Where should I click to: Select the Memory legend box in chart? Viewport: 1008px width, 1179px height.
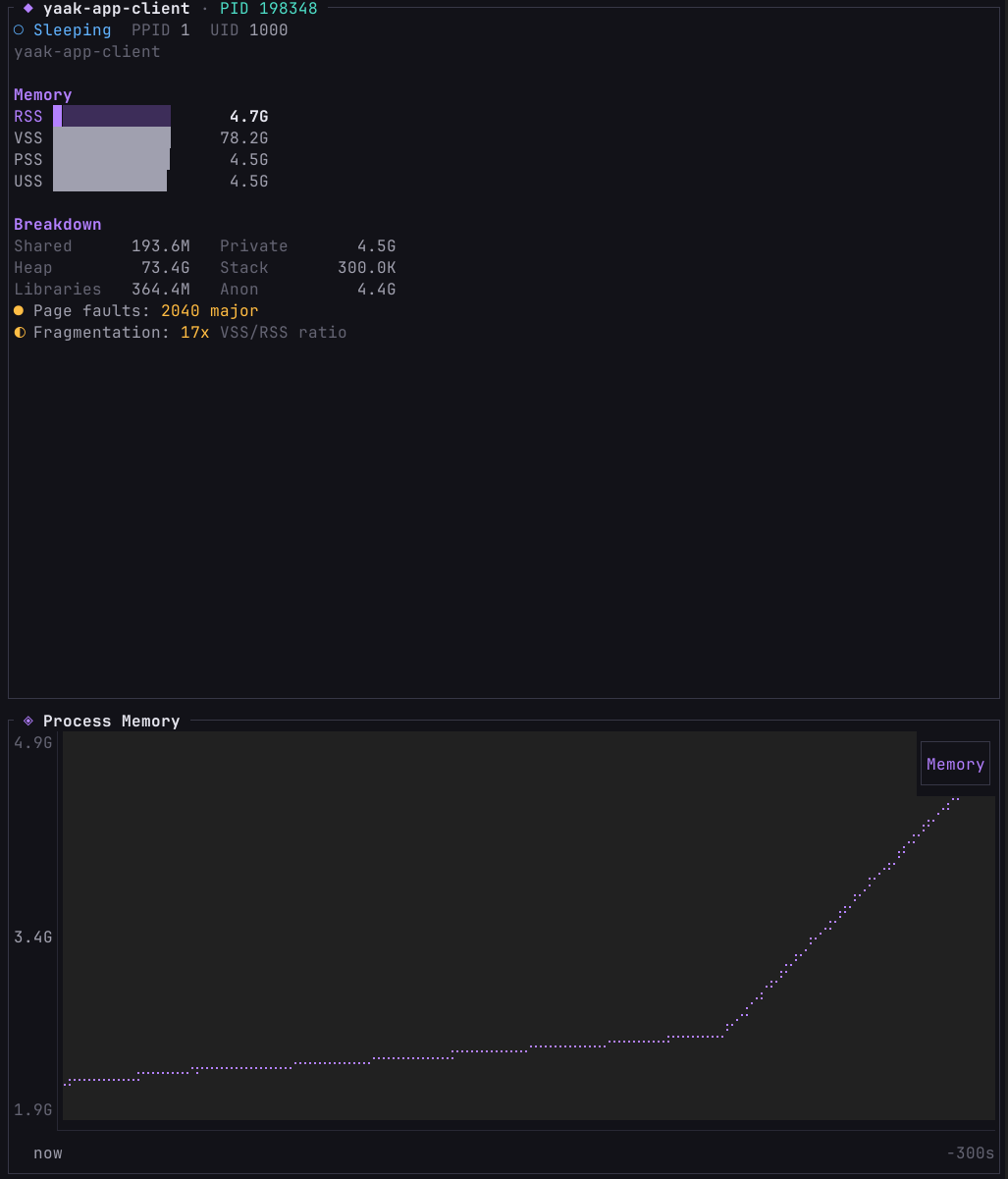click(955, 764)
